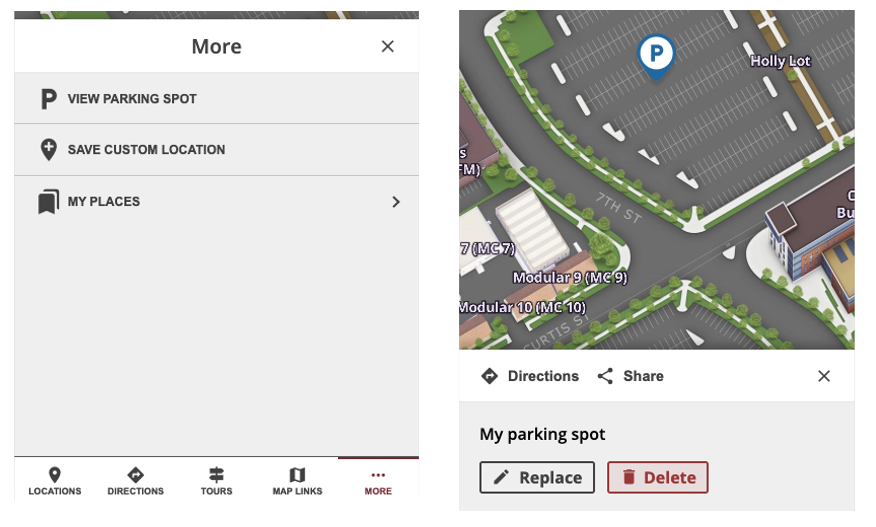
Task: Click the parking P icon in More menu
Action: tap(48, 99)
